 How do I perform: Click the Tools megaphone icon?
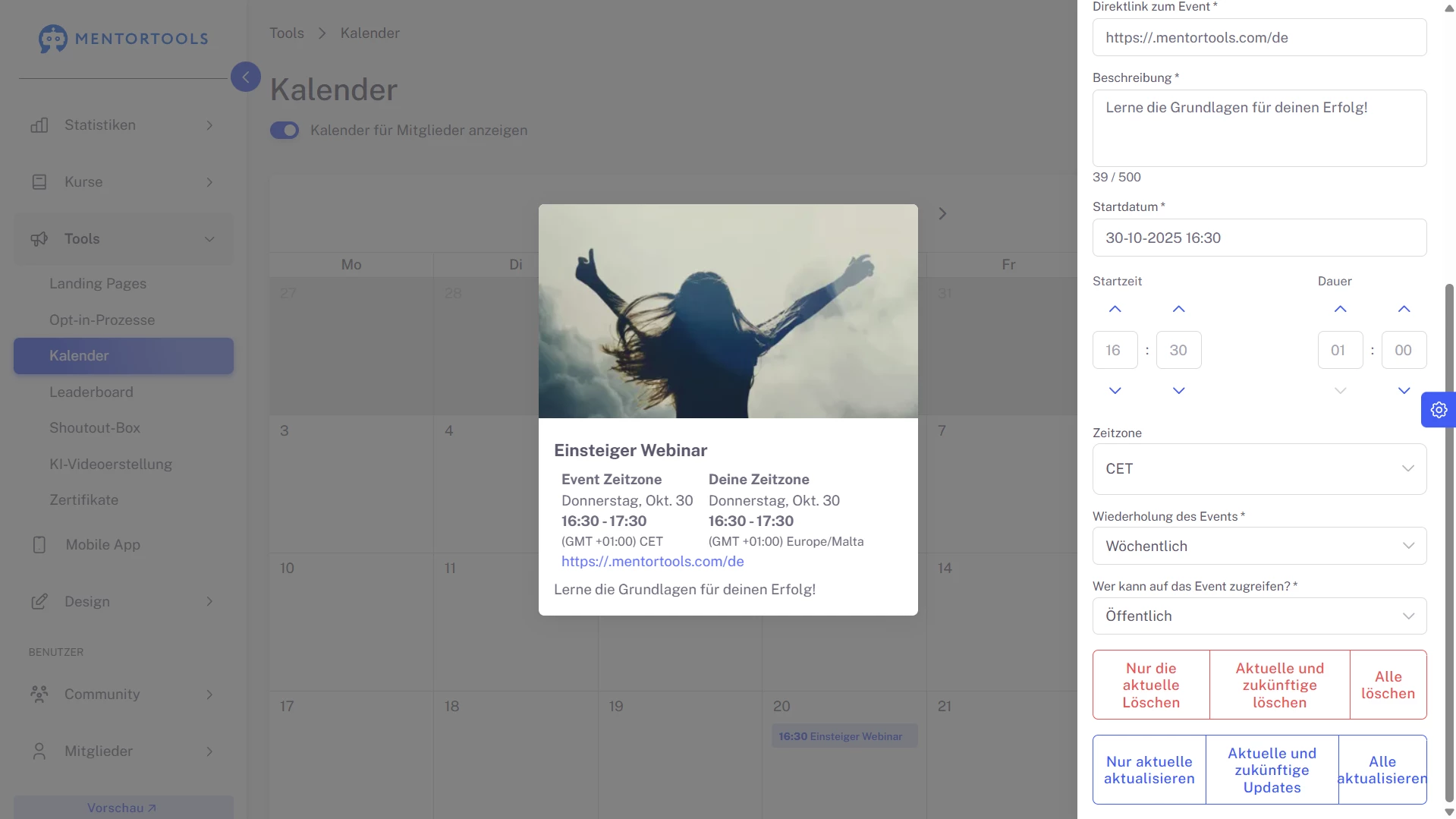[39, 238]
